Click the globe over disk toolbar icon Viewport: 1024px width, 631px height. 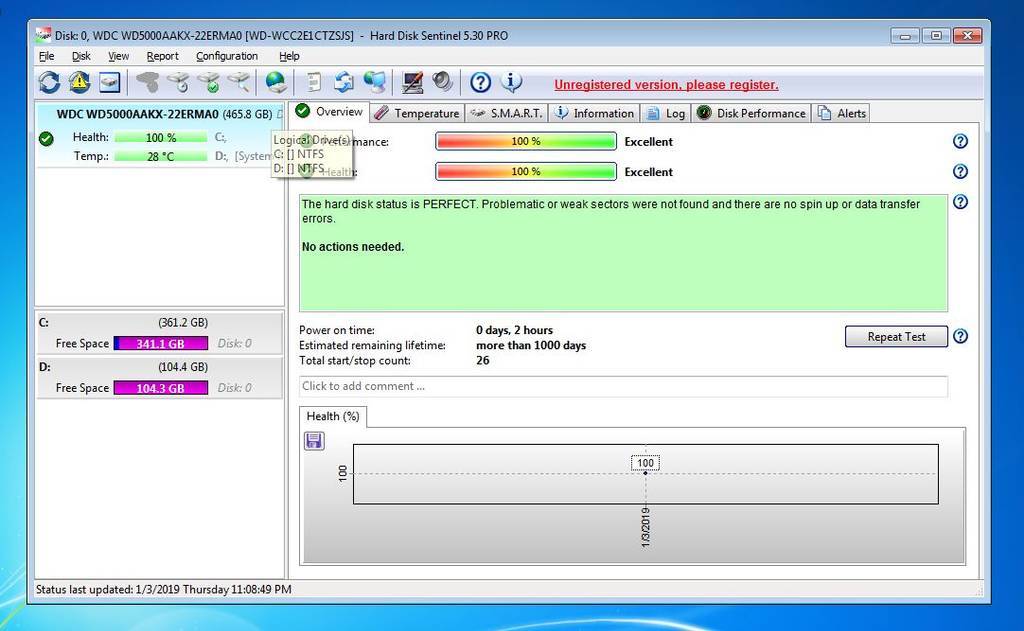point(276,82)
